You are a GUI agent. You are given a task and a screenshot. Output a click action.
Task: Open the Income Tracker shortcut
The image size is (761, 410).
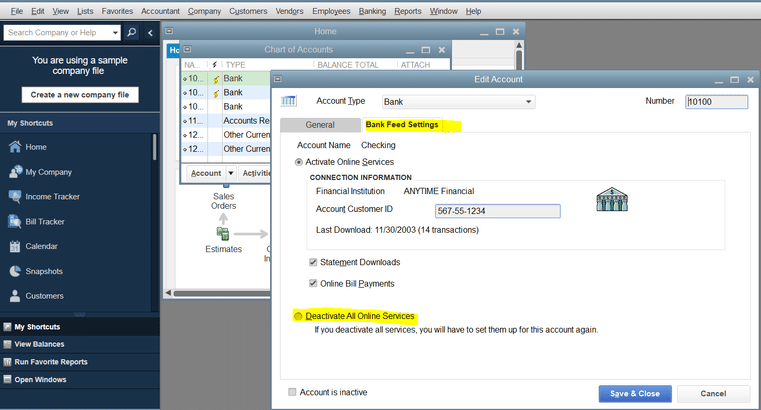[x=52, y=197]
